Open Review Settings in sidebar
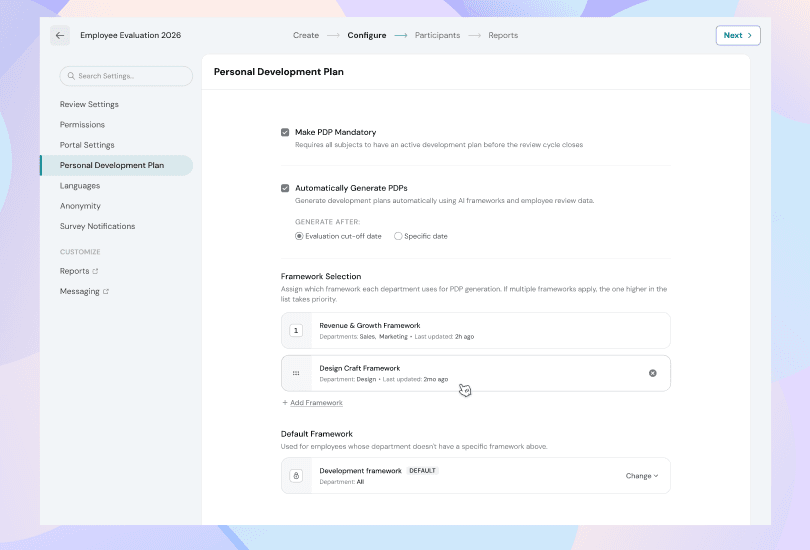 coord(89,104)
